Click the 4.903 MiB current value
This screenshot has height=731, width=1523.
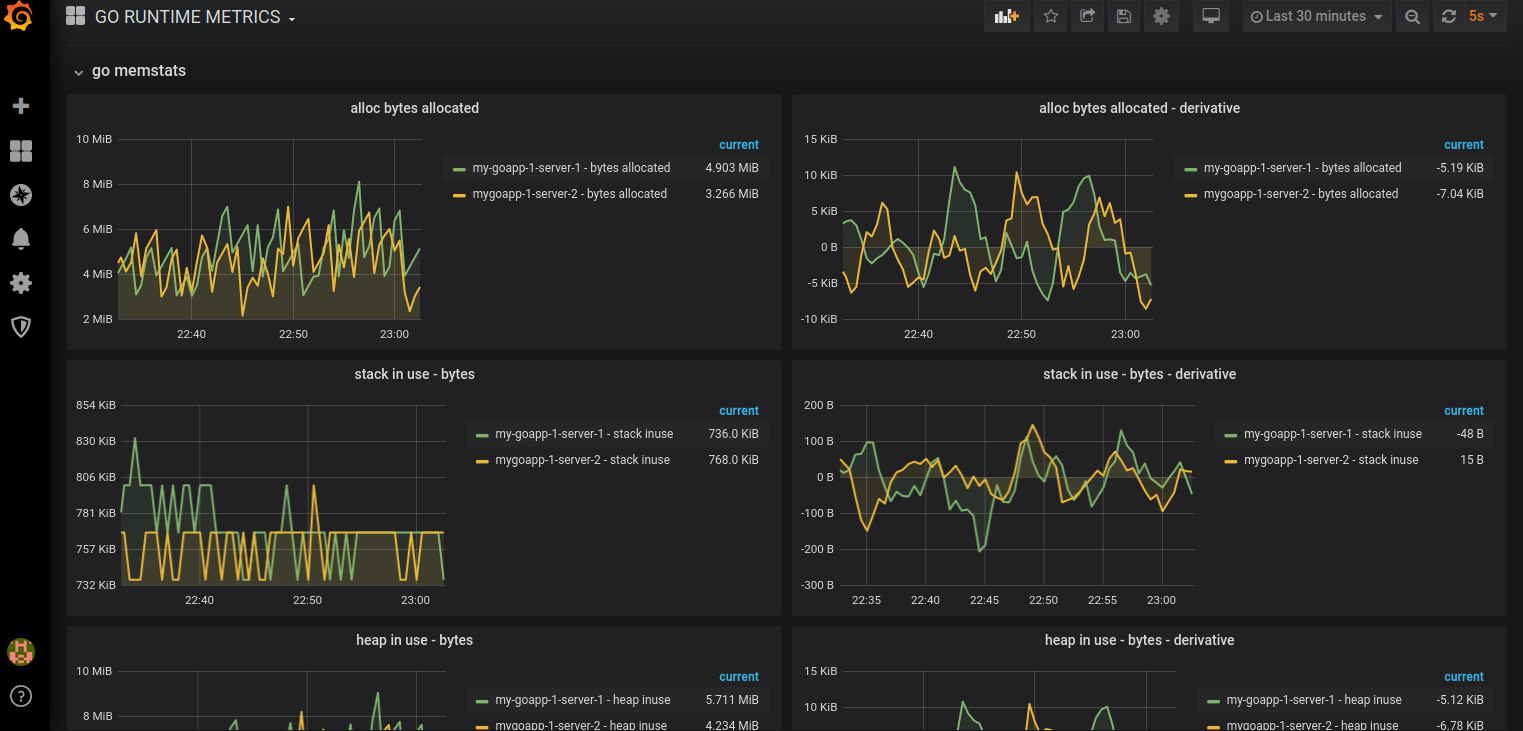click(731, 168)
